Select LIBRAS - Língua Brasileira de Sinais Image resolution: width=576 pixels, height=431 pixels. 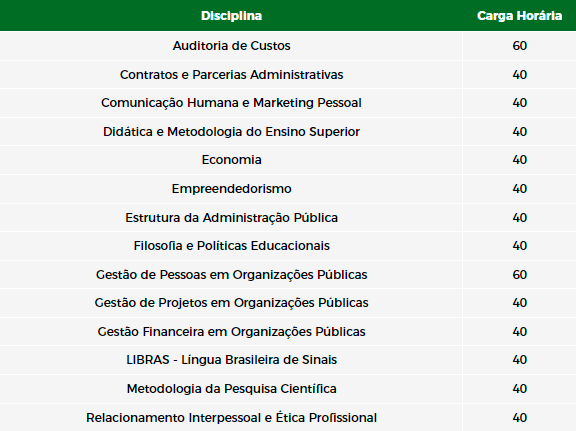point(231,360)
